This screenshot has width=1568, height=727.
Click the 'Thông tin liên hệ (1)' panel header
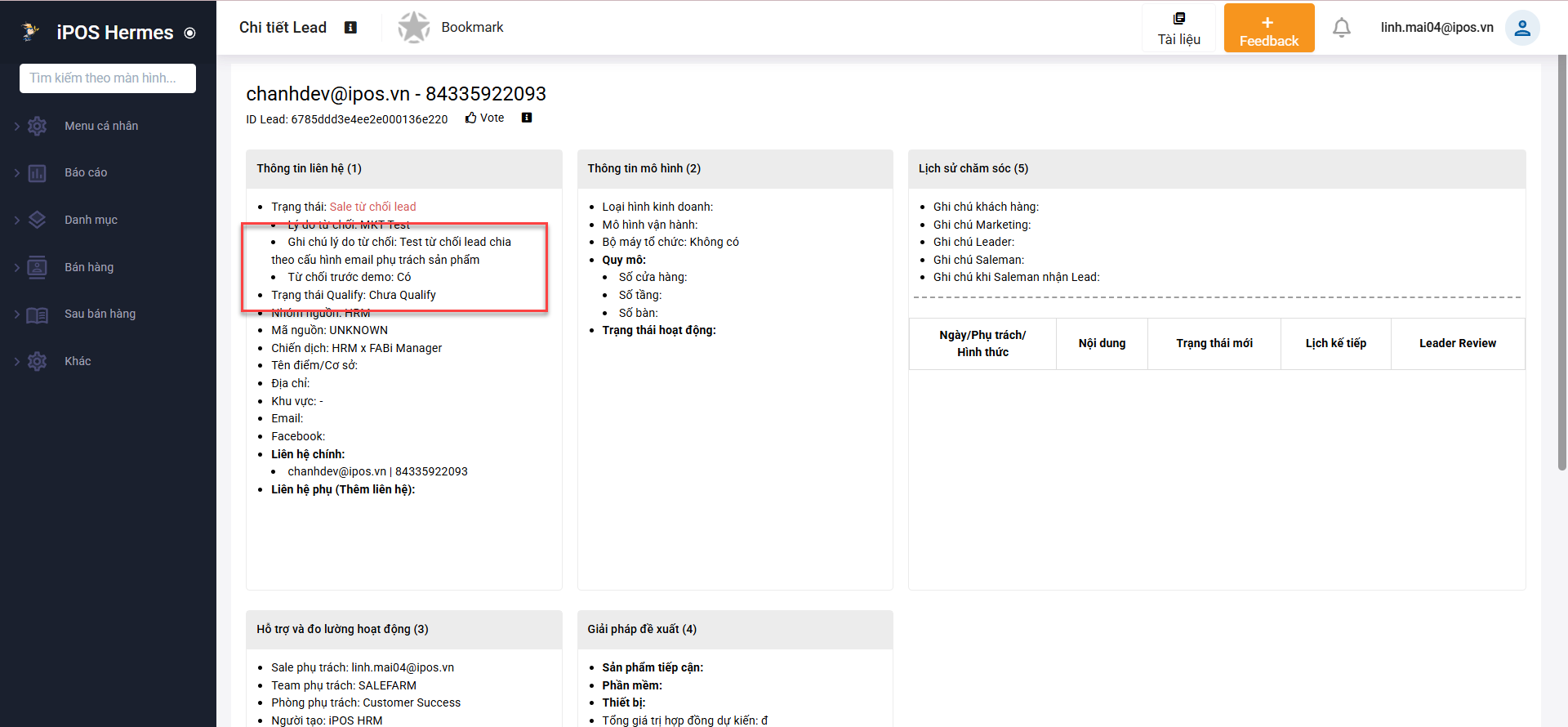click(404, 168)
